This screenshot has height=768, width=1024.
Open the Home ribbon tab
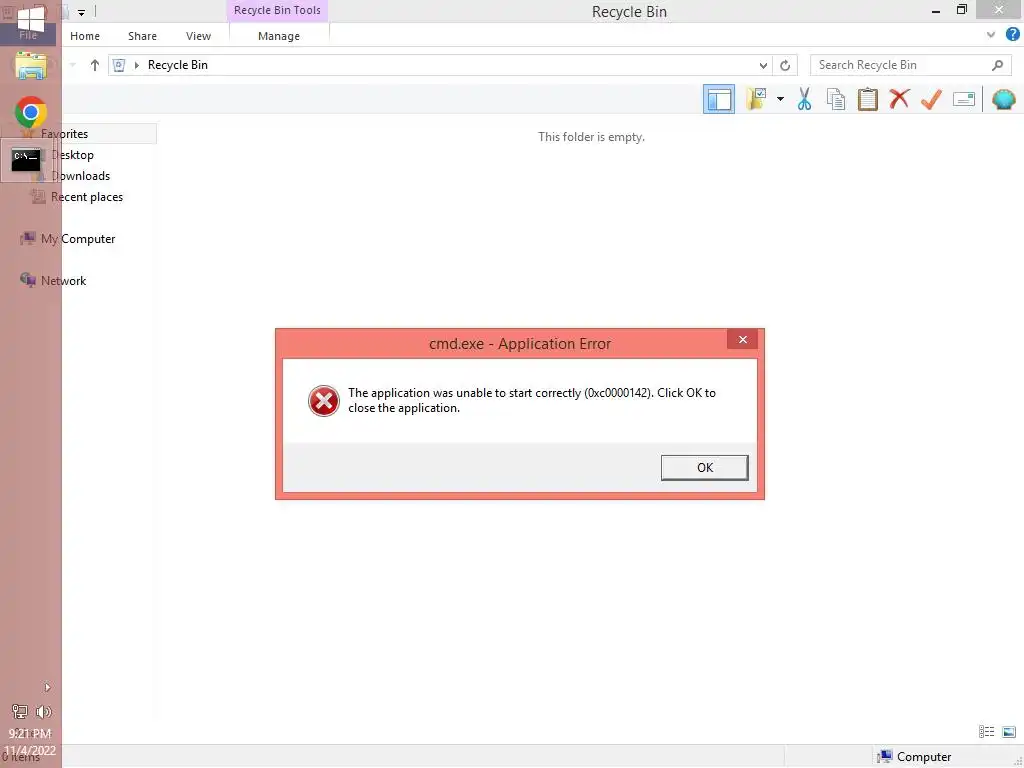(x=85, y=36)
